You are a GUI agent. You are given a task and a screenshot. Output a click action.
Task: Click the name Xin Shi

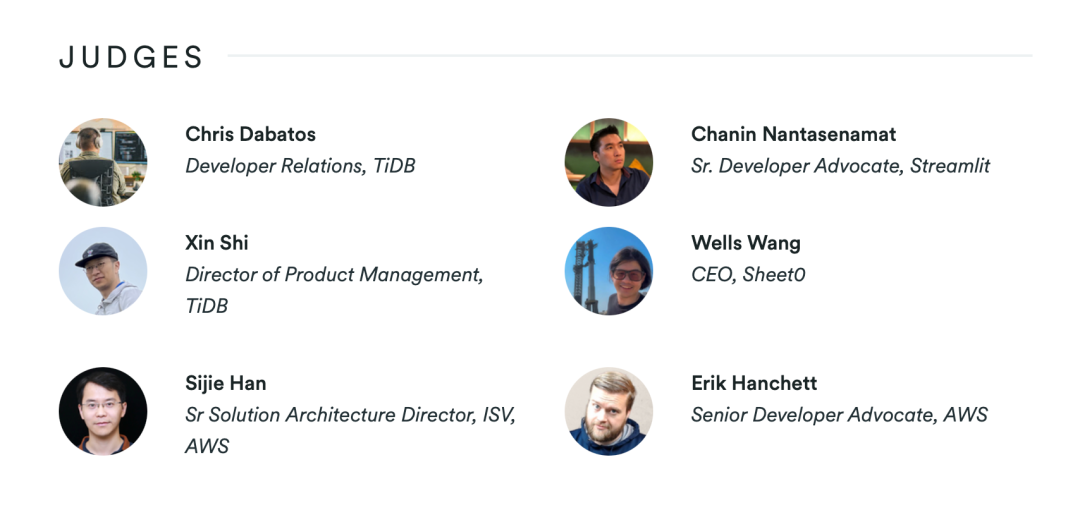coord(217,243)
